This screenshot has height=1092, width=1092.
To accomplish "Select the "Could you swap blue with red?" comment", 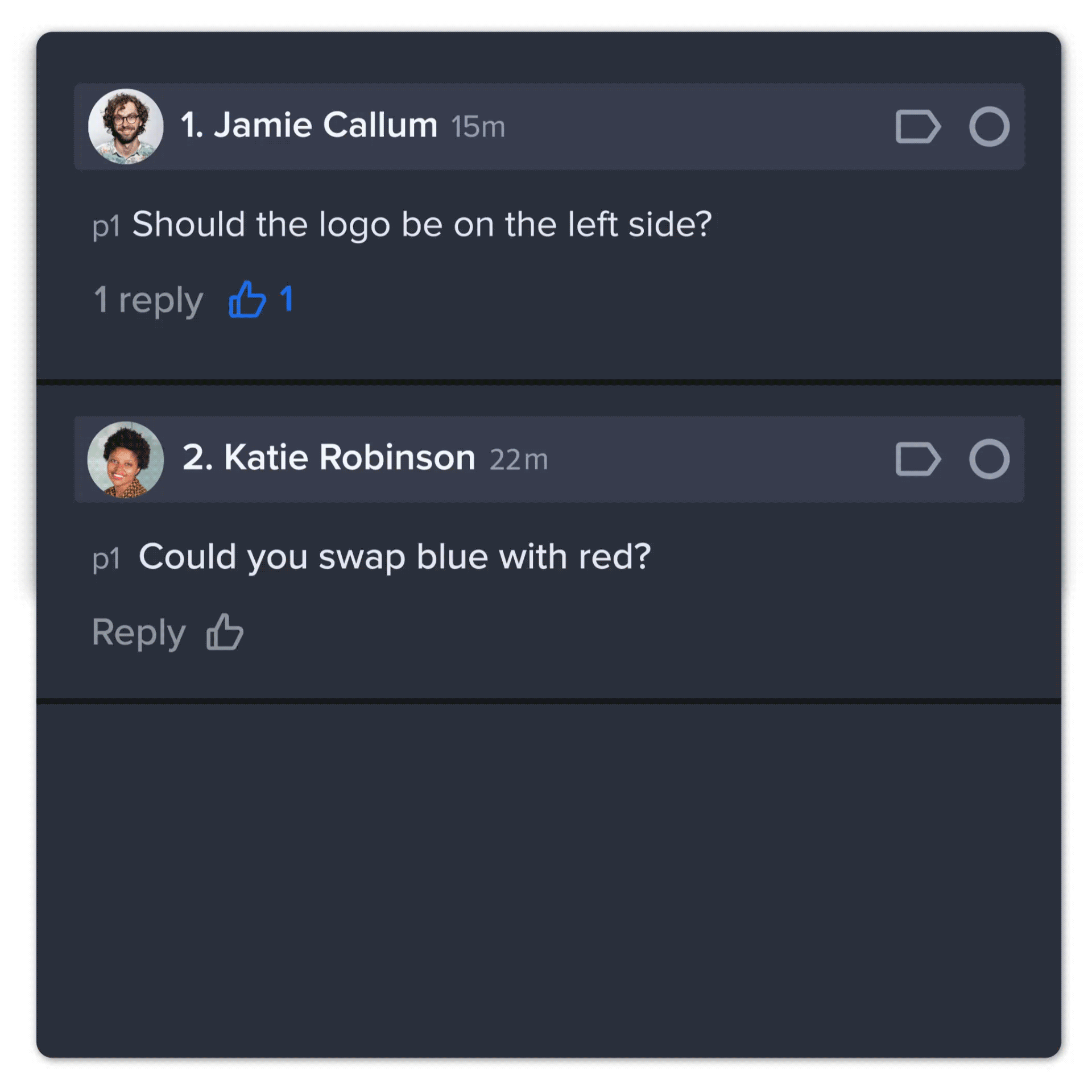I will 394,556.
